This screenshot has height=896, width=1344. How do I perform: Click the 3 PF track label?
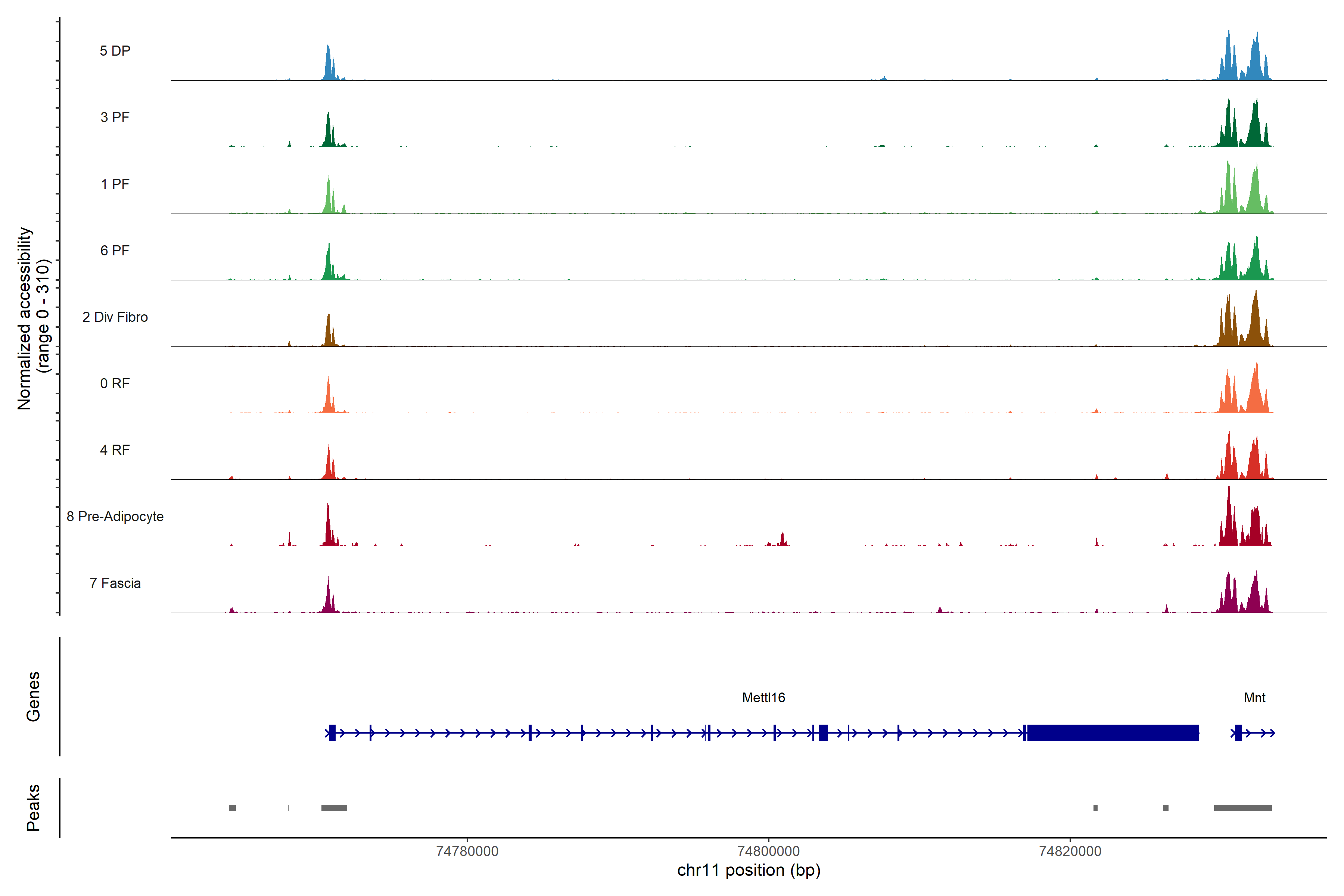click(x=115, y=117)
